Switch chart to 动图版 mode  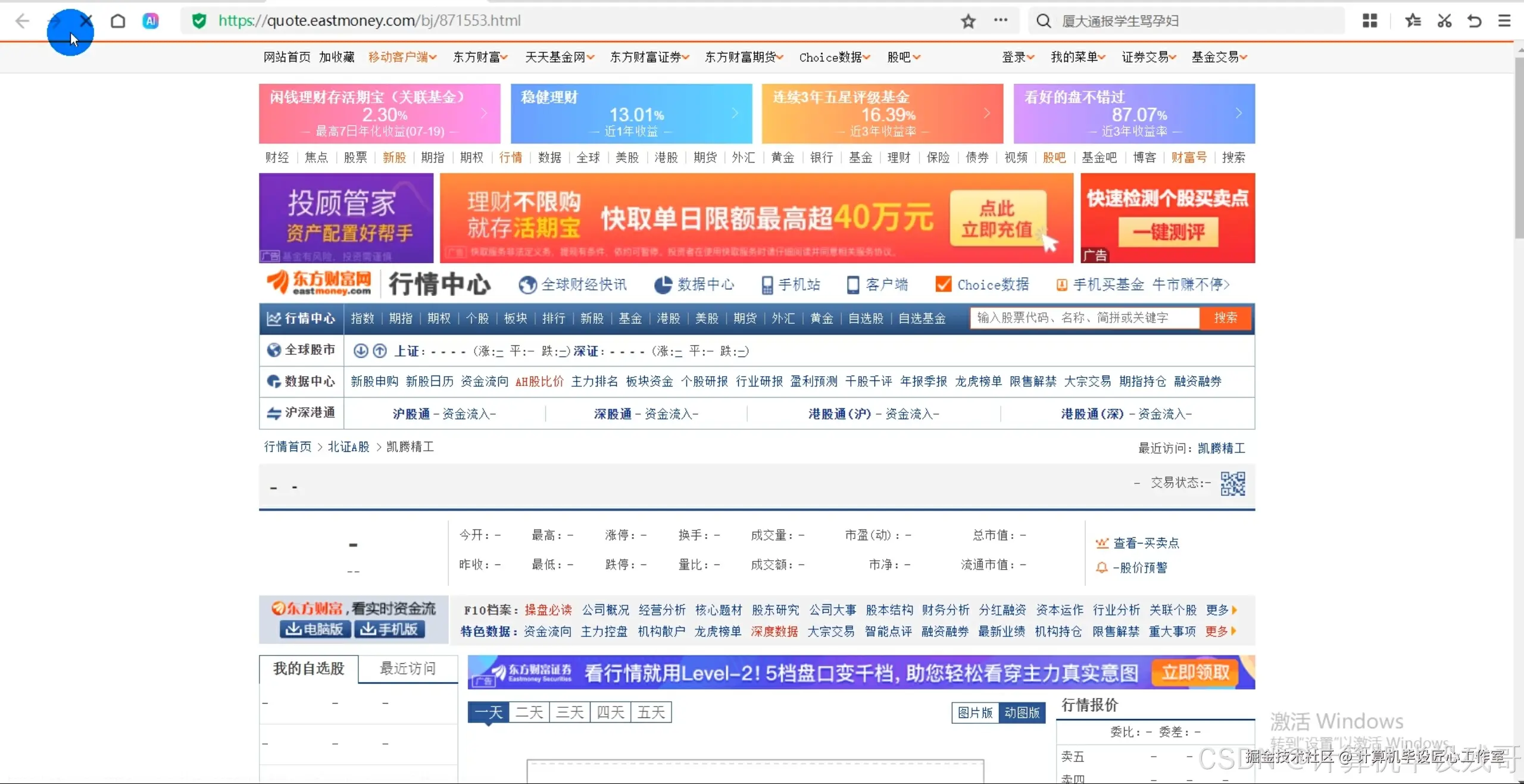(x=1022, y=713)
